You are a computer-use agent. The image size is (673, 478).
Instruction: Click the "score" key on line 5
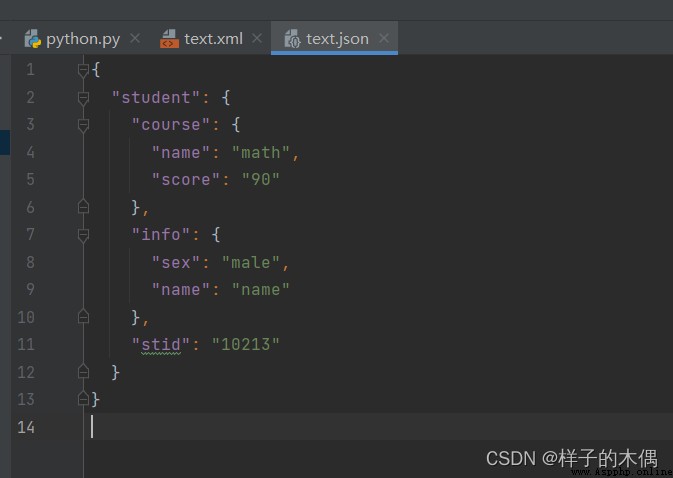tap(186, 180)
